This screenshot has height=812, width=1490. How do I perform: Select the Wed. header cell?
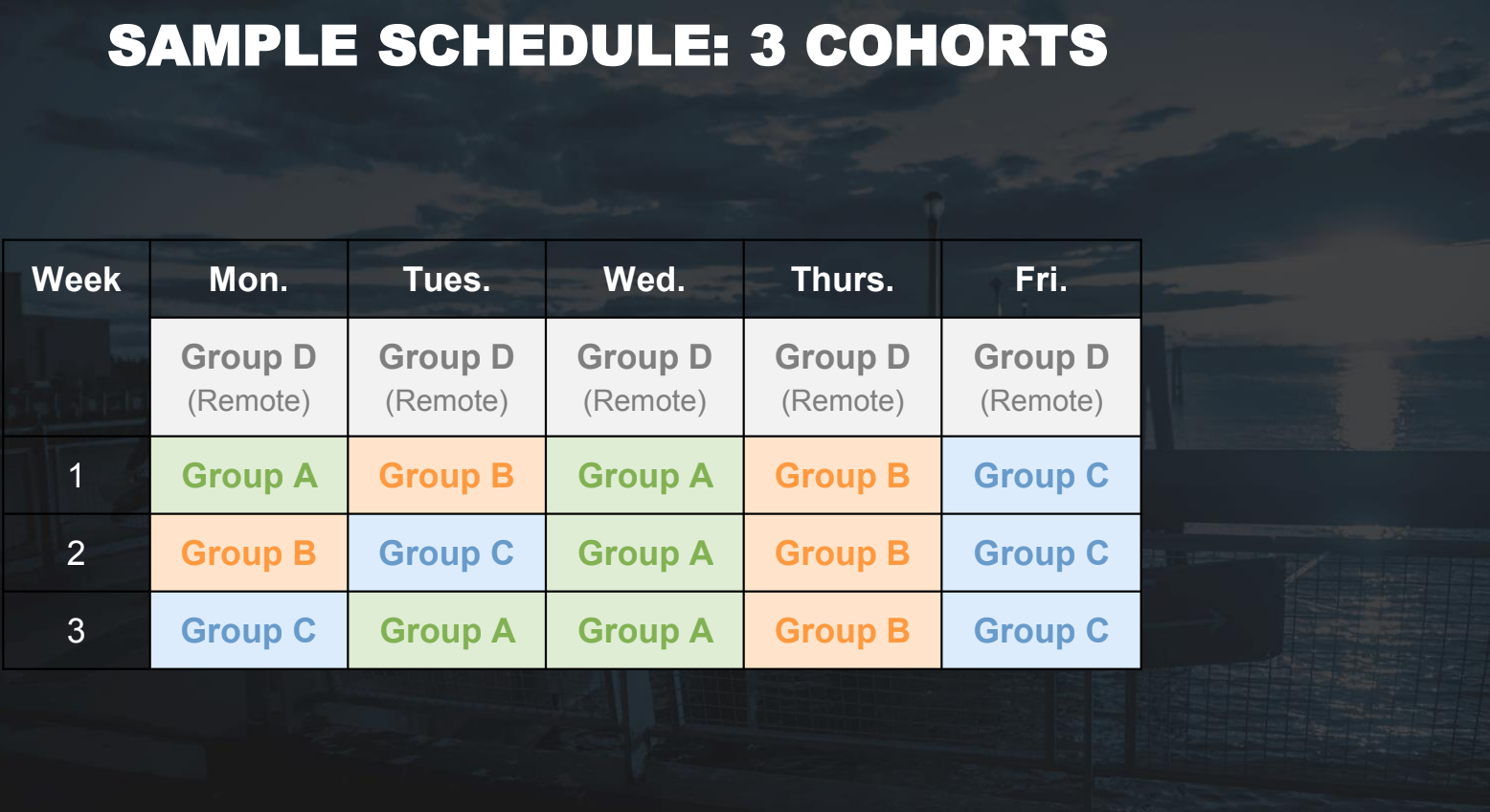click(x=644, y=280)
